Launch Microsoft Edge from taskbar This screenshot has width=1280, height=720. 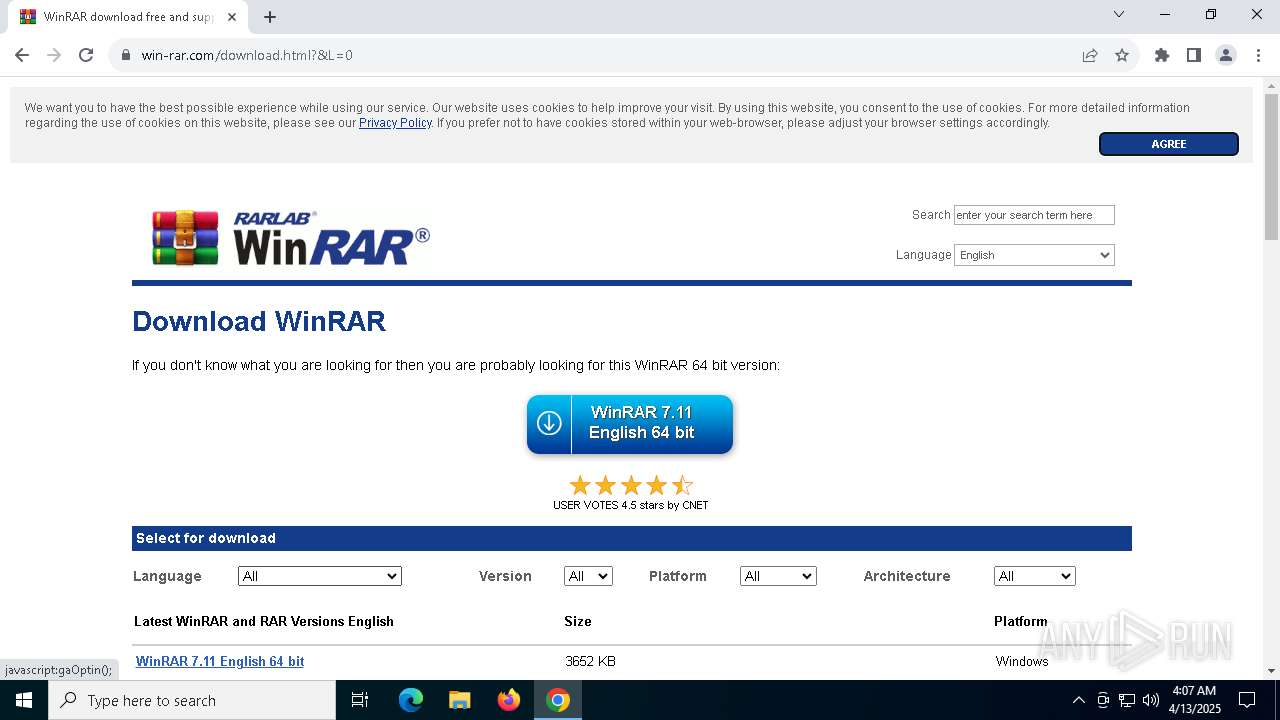411,700
